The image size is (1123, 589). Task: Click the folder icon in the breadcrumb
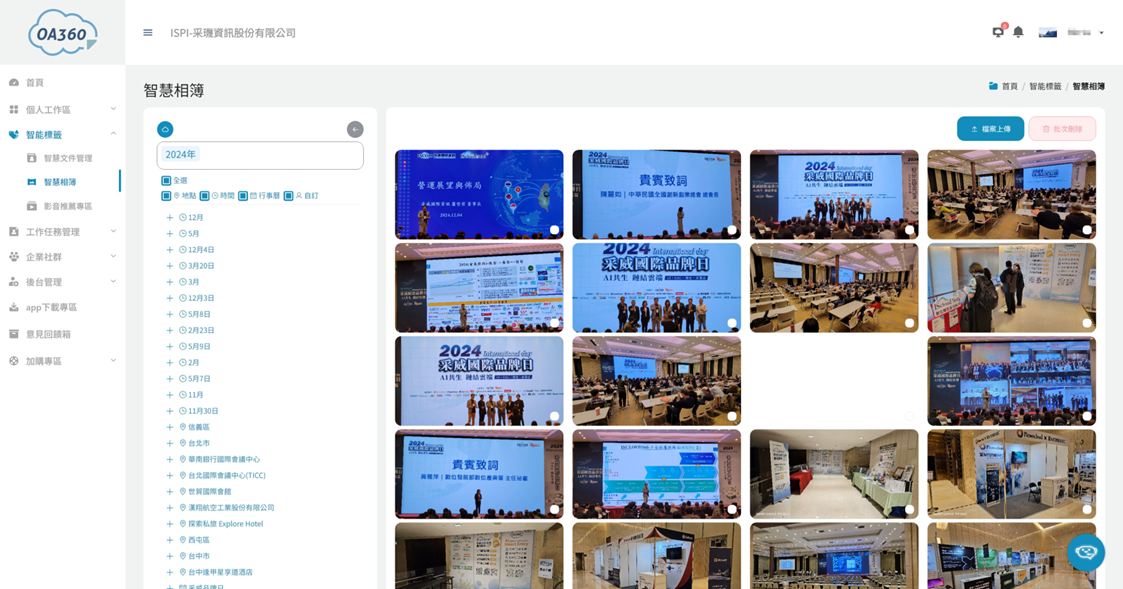click(993, 86)
